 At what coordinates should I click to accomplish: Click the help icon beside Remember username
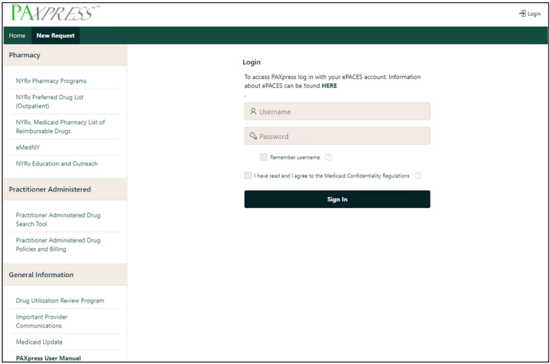point(329,157)
